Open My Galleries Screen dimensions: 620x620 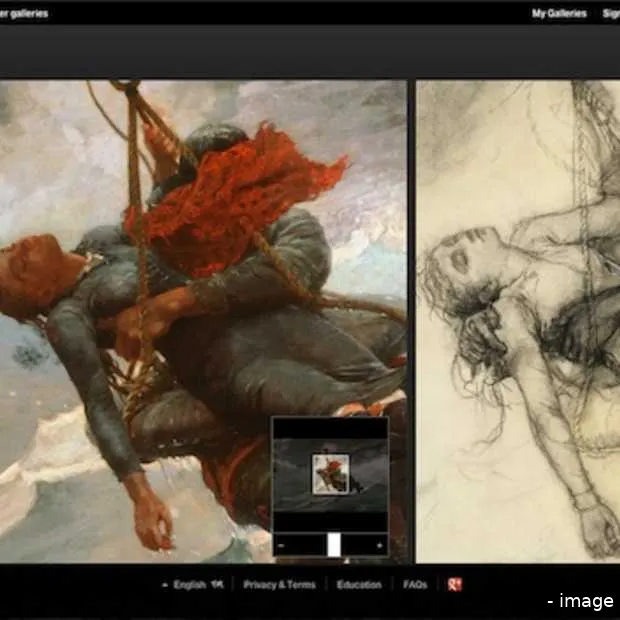559,13
